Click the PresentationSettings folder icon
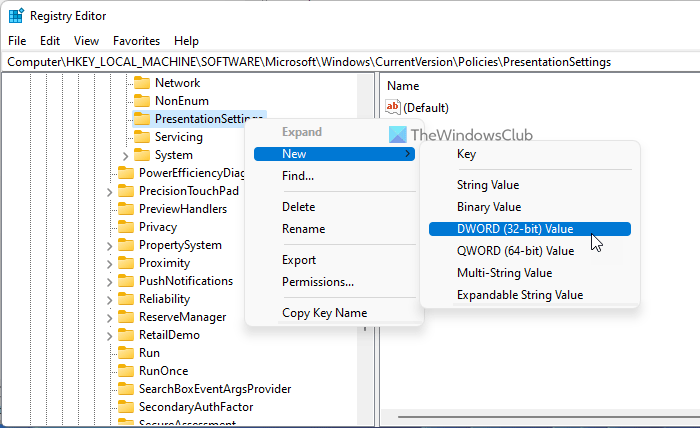 pos(142,119)
